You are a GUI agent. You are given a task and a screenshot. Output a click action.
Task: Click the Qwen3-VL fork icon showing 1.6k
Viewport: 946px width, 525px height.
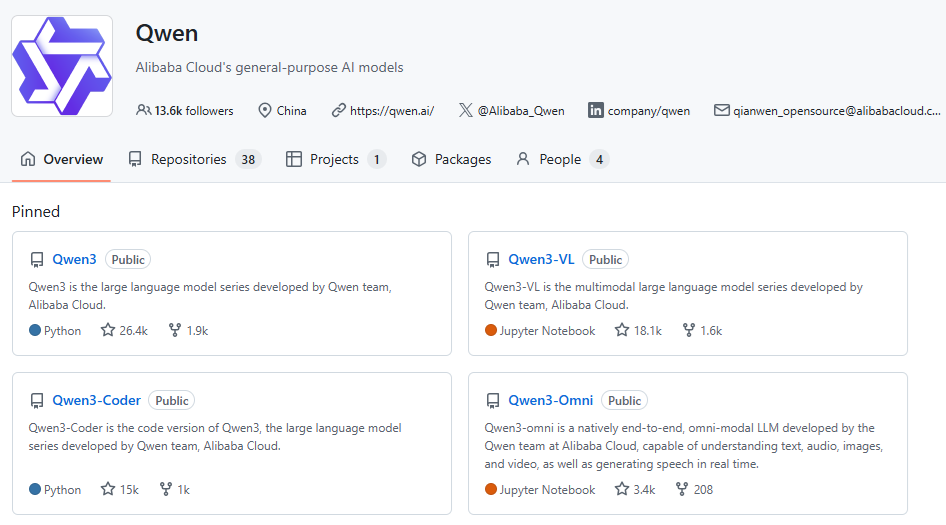click(x=688, y=330)
